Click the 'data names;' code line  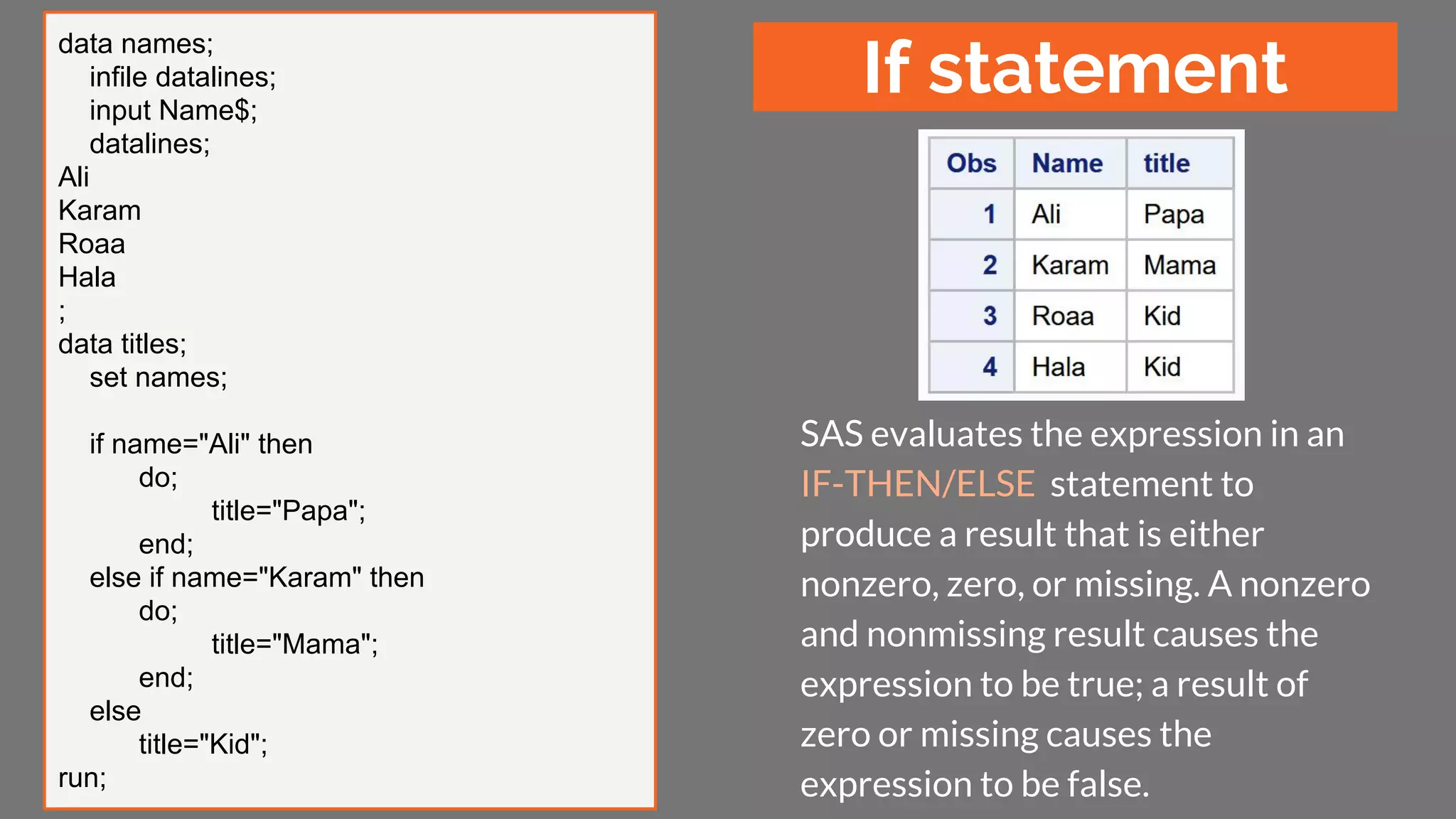pos(135,44)
